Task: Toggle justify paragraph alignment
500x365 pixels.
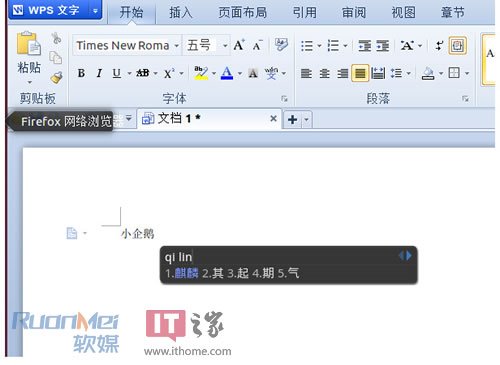Action: (x=360, y=73)
